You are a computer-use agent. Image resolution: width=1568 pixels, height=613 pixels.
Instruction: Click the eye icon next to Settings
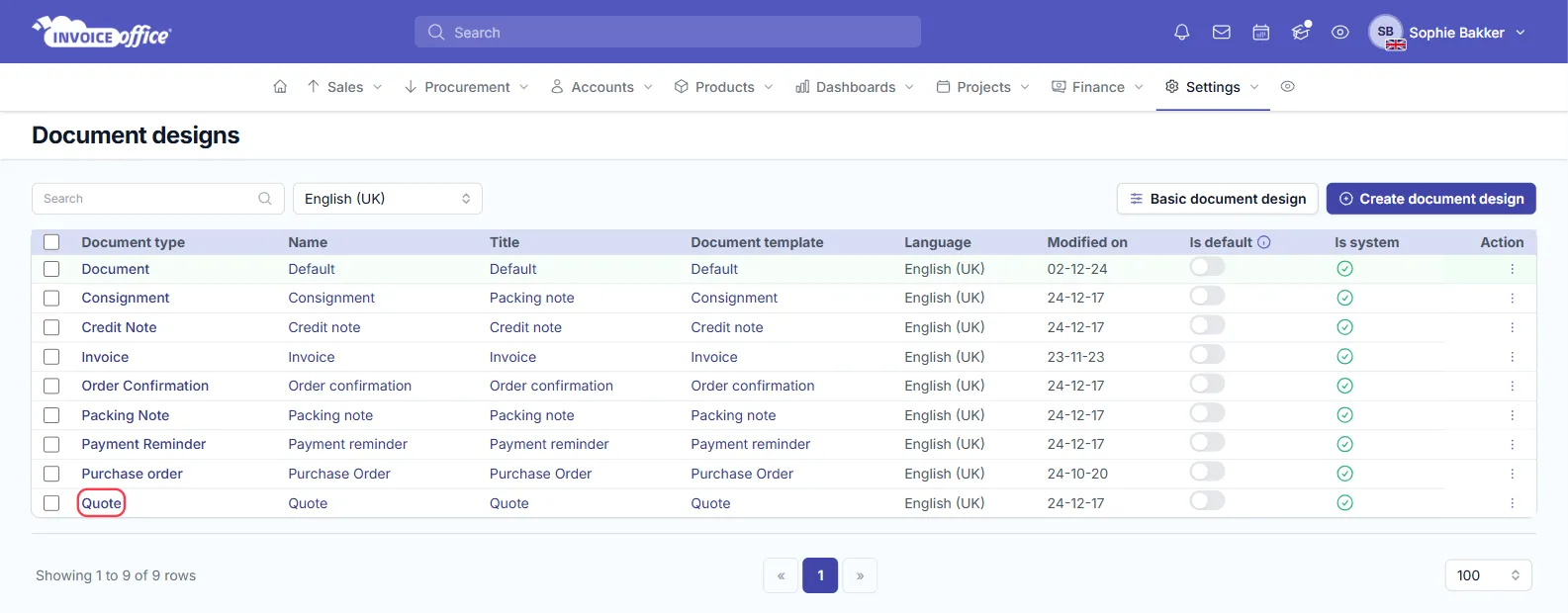(1287, 87)
